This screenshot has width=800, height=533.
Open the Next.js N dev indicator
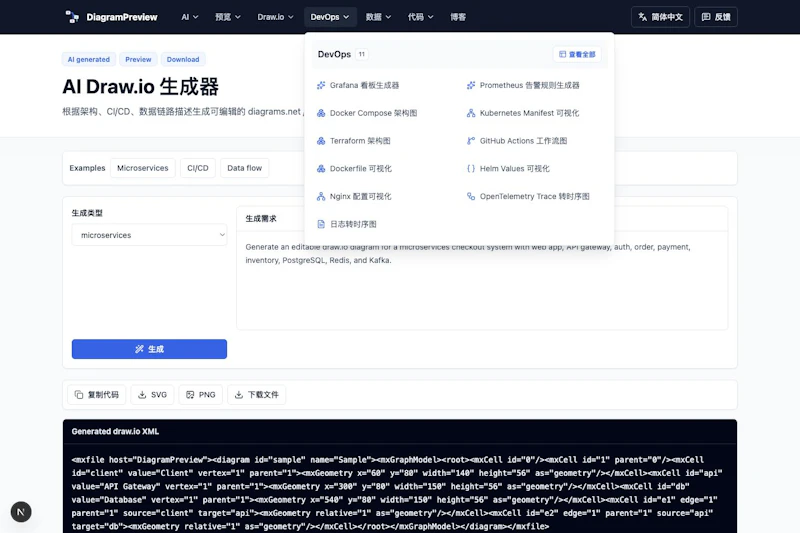21,512
